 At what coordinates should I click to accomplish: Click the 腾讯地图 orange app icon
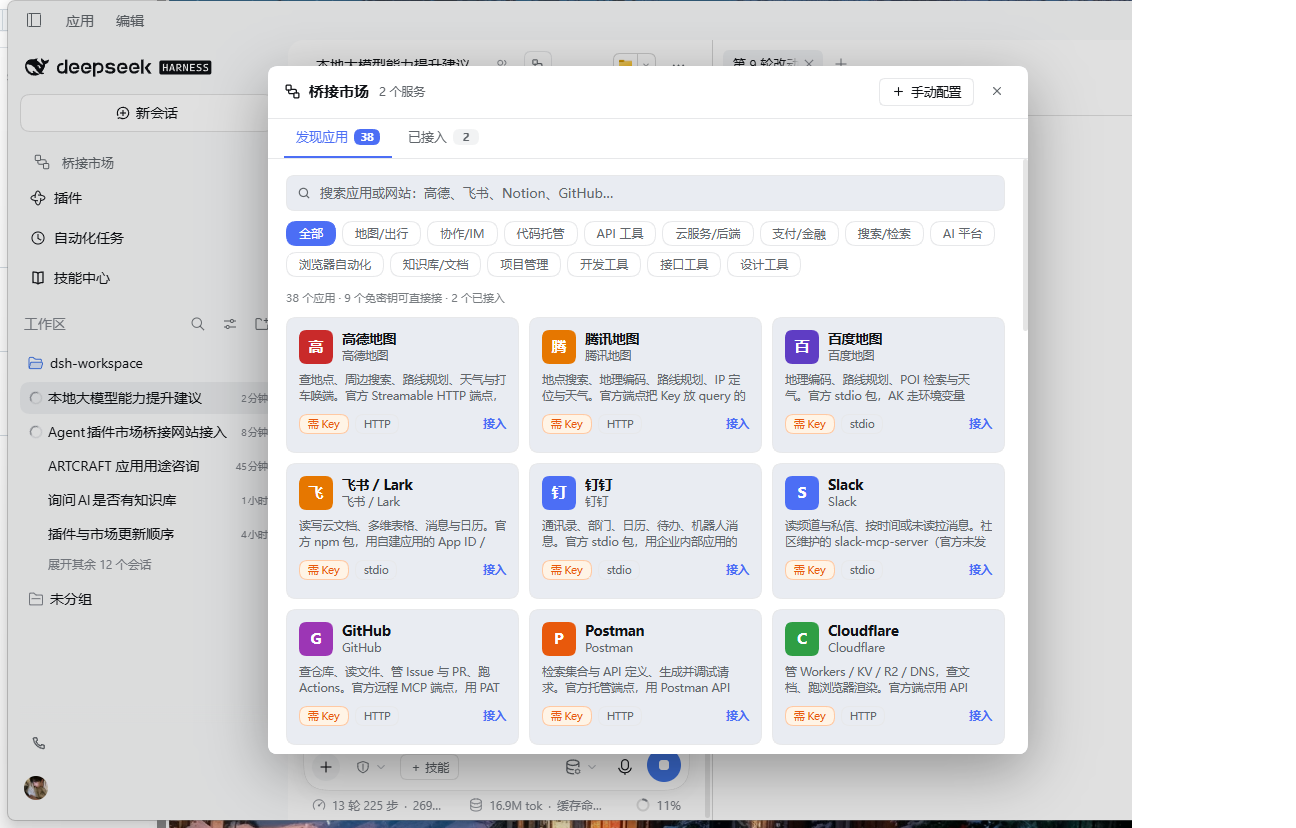559,347
